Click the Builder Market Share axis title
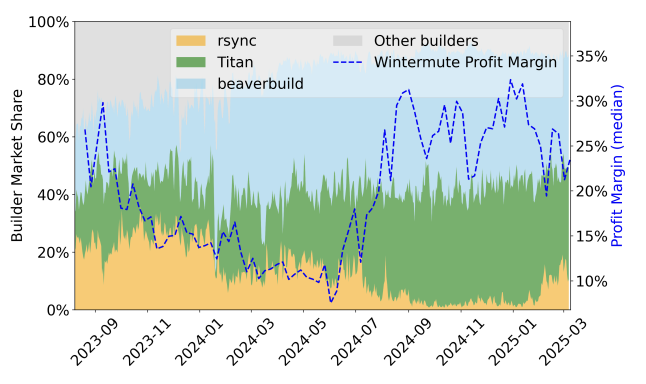This screenshot has width=646, height=384. pyautogui.click(x=16, y=165)
